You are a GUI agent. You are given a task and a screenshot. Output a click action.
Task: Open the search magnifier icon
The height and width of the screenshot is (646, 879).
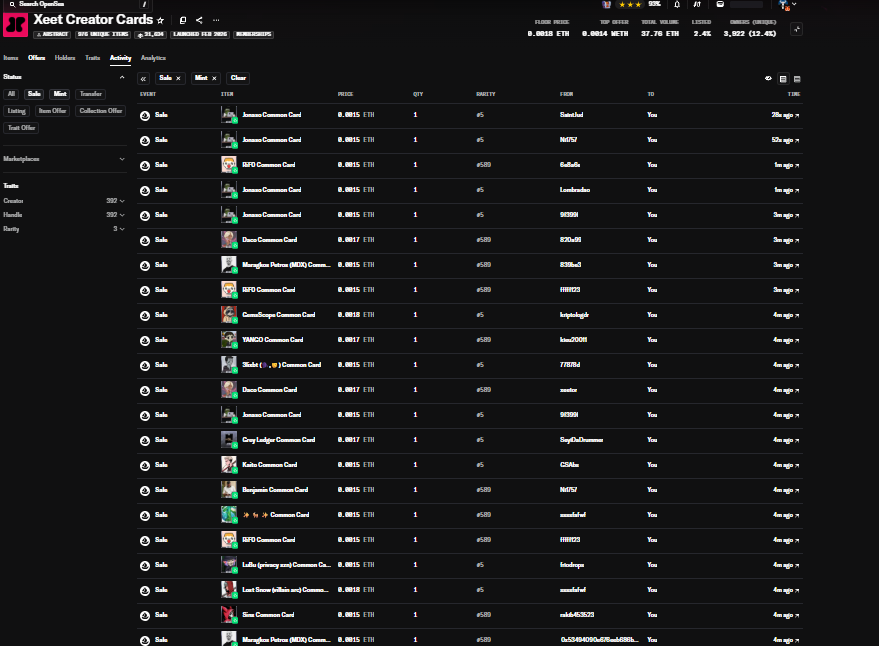(x=12, y=4)
